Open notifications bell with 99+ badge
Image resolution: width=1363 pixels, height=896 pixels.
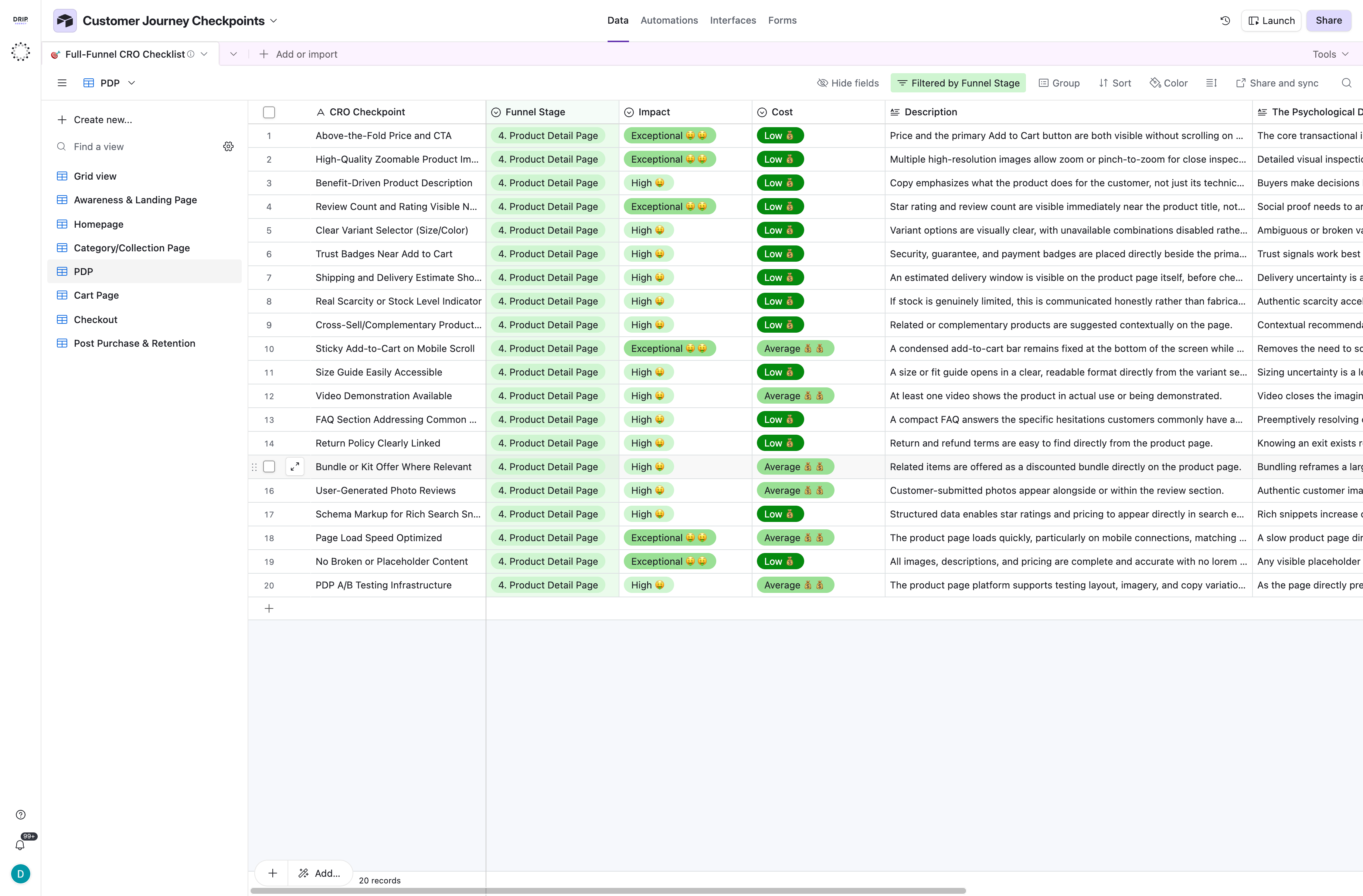point(21,845)
